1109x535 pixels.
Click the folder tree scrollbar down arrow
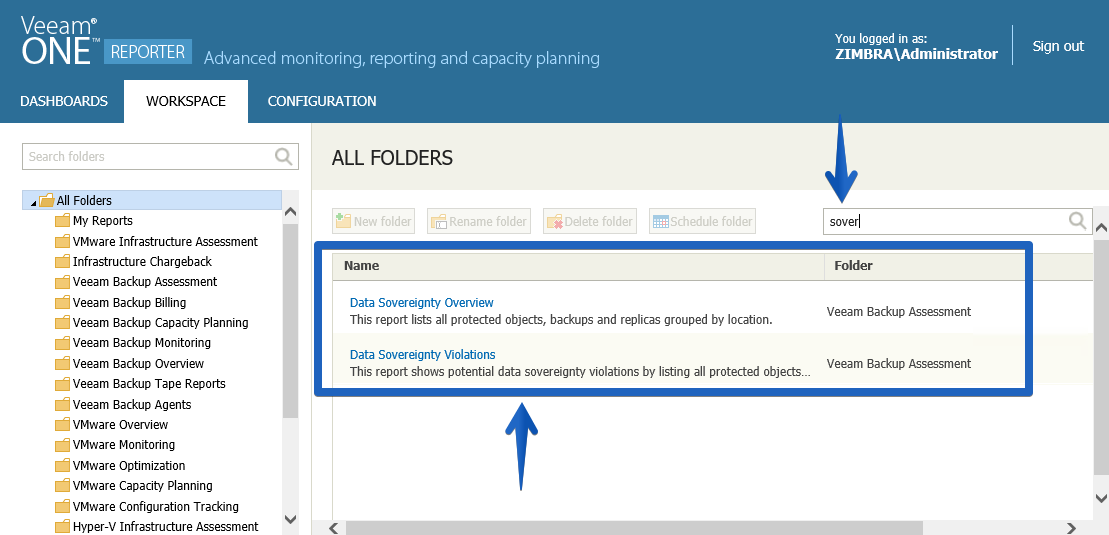coord(290,519)
